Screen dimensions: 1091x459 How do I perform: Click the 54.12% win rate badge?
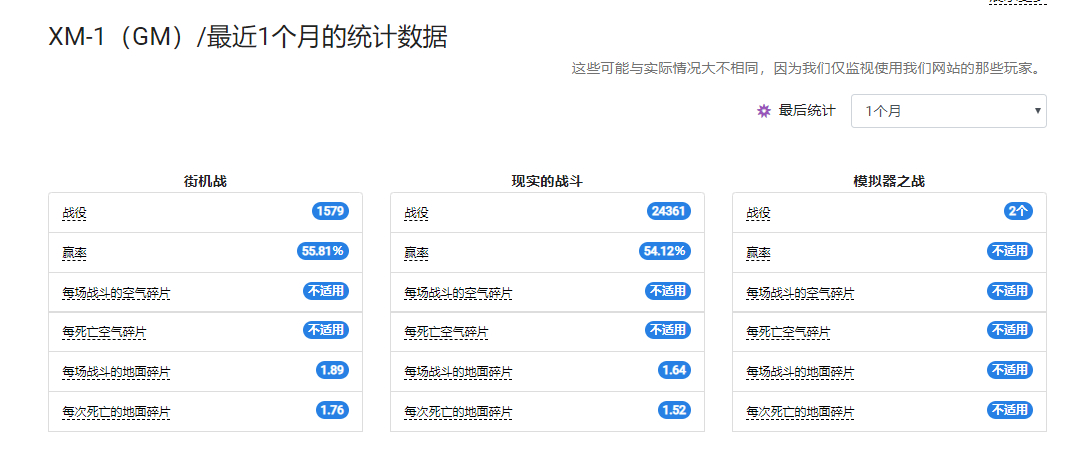coord(664,251)
